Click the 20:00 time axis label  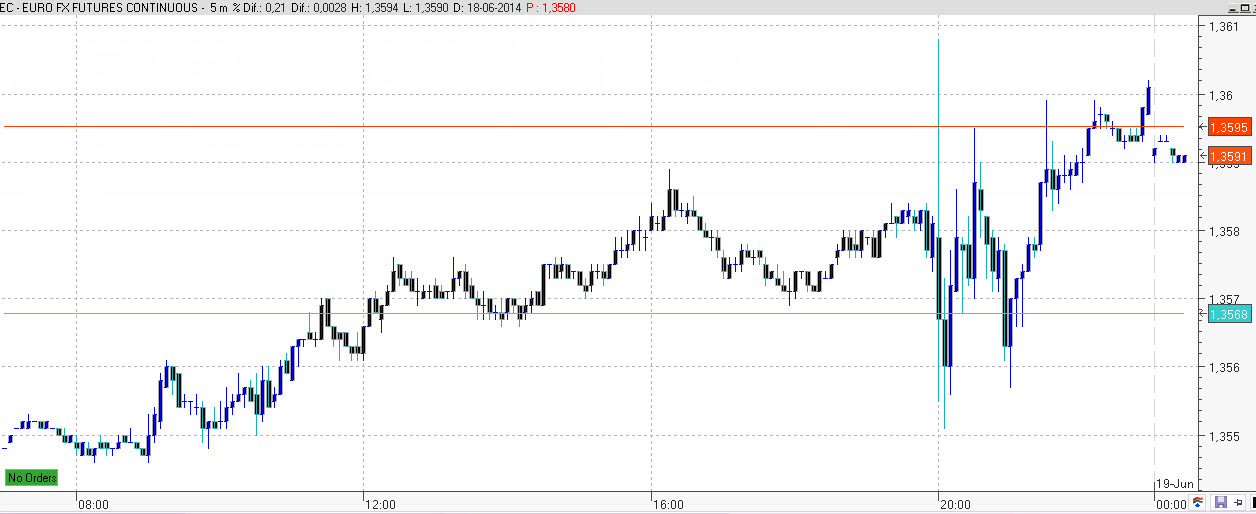[955, 503]
